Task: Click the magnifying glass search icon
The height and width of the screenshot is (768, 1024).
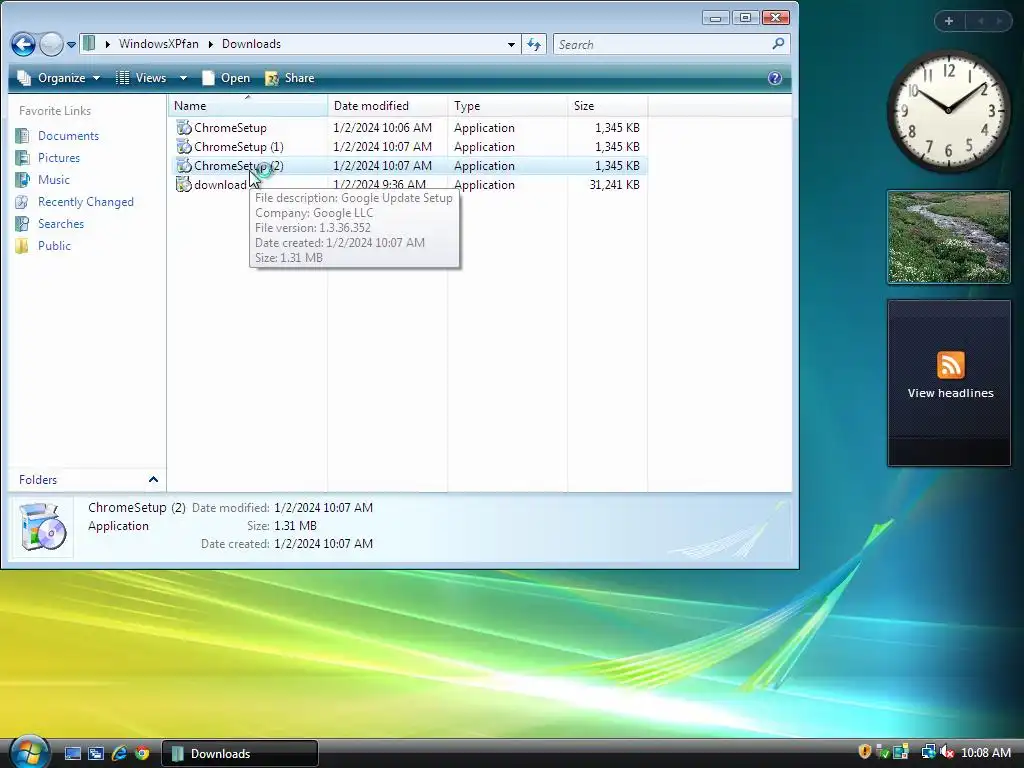Action: click(778, 44)
